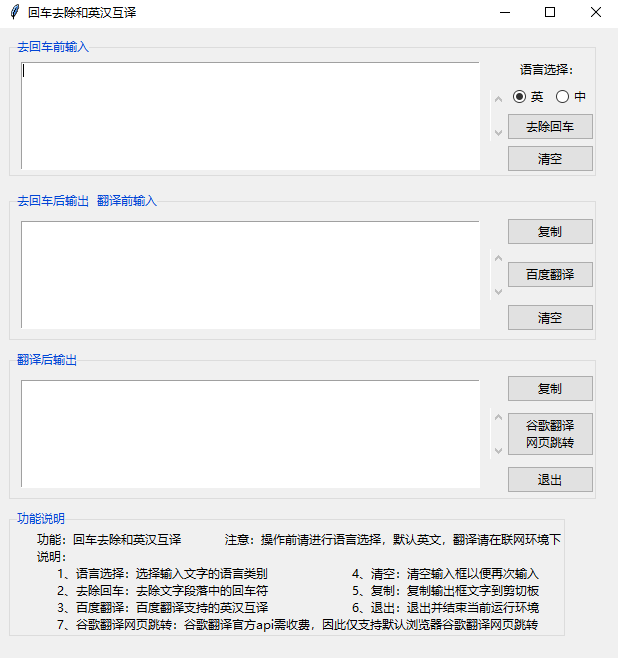Focus the 去回车后输出 翻译前输入 text box
Screen dimensions: 618x658
point(250,275)
